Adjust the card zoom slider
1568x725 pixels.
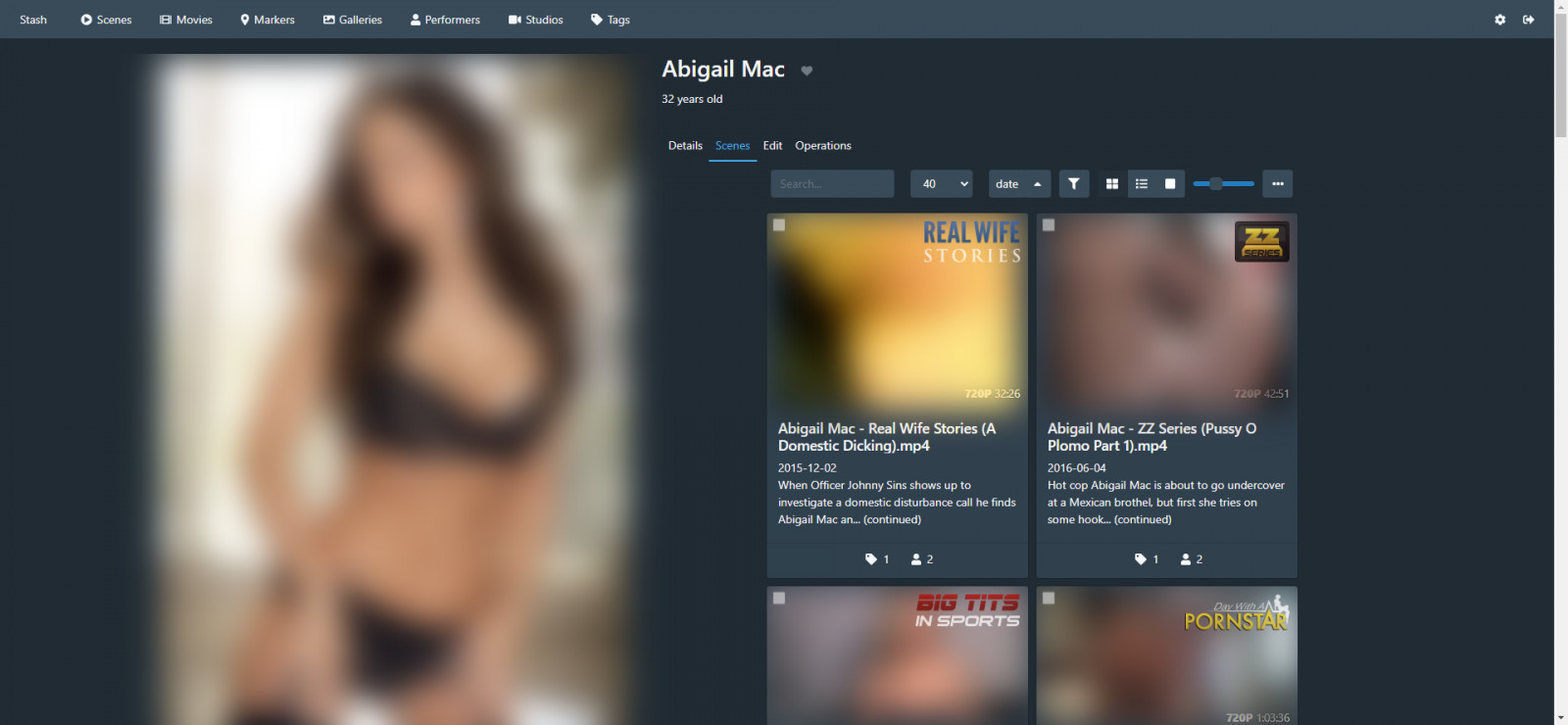pyautogui.click(x=1223, y=184)
